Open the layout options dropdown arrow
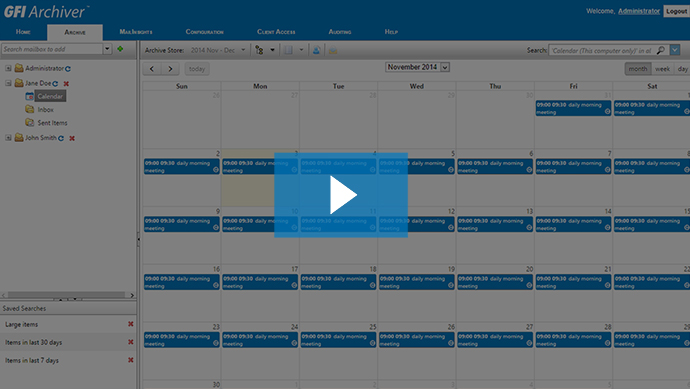 [x=301, y=50]
